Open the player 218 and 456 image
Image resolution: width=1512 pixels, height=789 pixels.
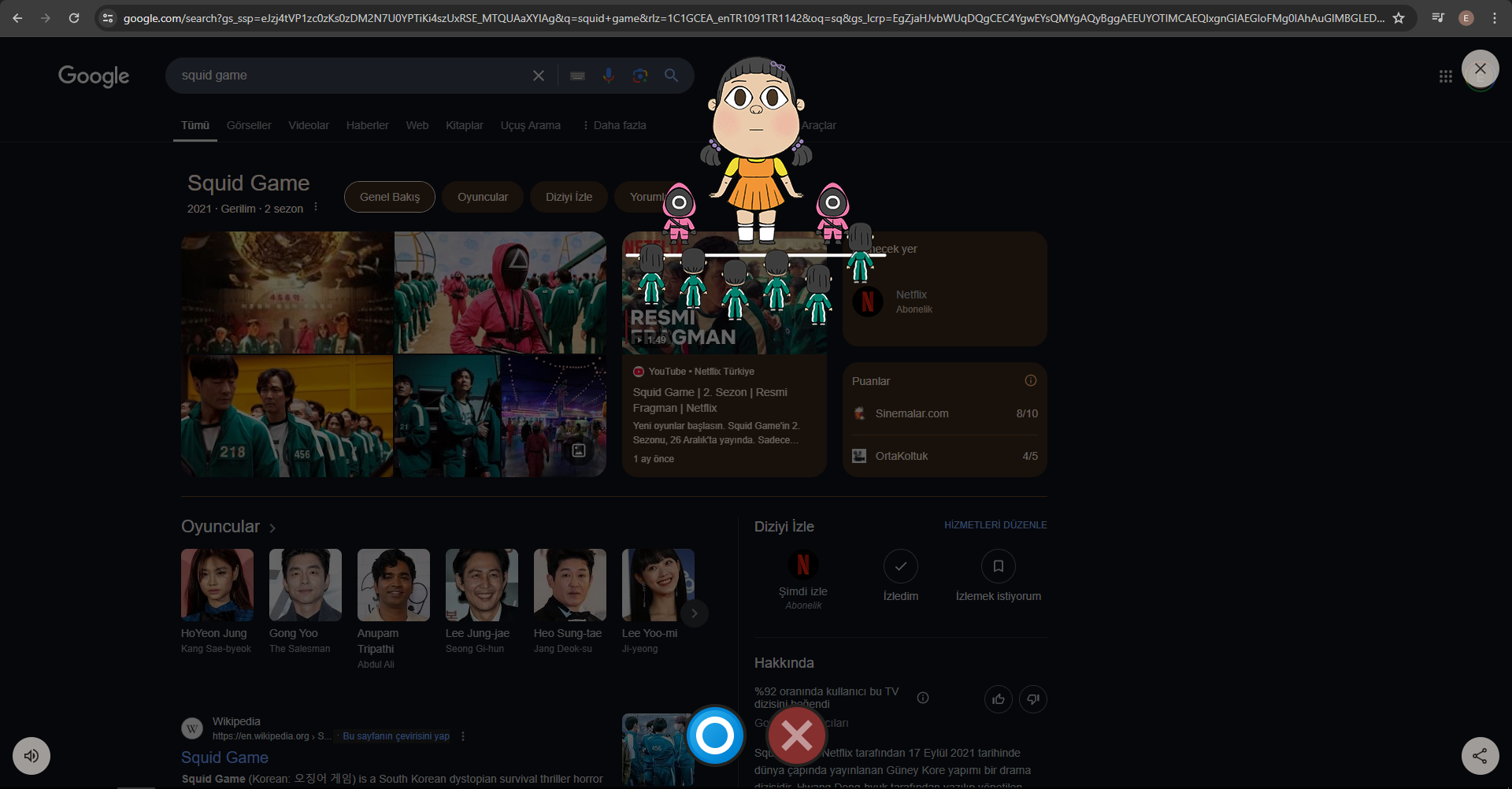[x=287, y=416]
